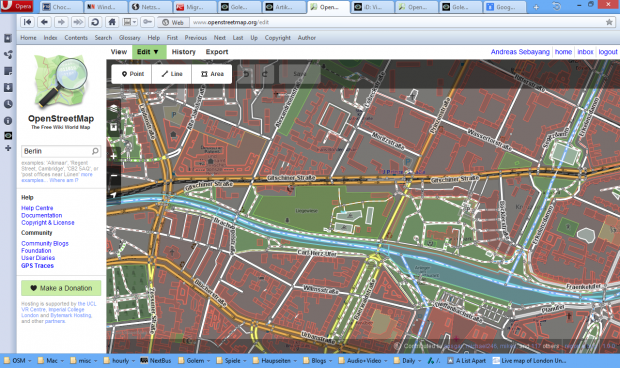Image resolution: width=620 pixels, height=368 pixels.
Task: Bookmark page with the star icon
Action: pyautogui.click(x=609, y=22)
